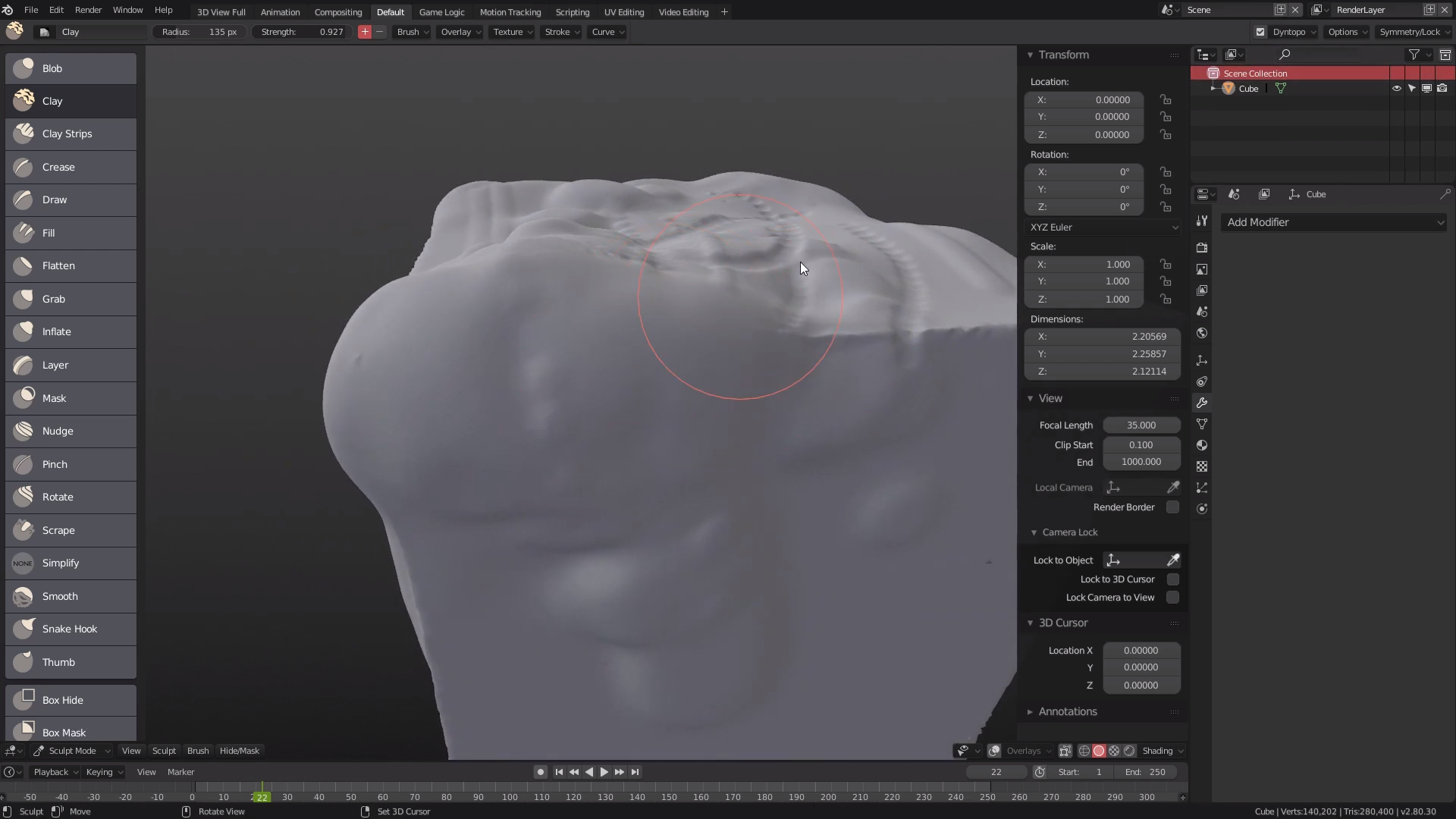Select the Snake Hook sculpt brush

(x=70, y=629)
